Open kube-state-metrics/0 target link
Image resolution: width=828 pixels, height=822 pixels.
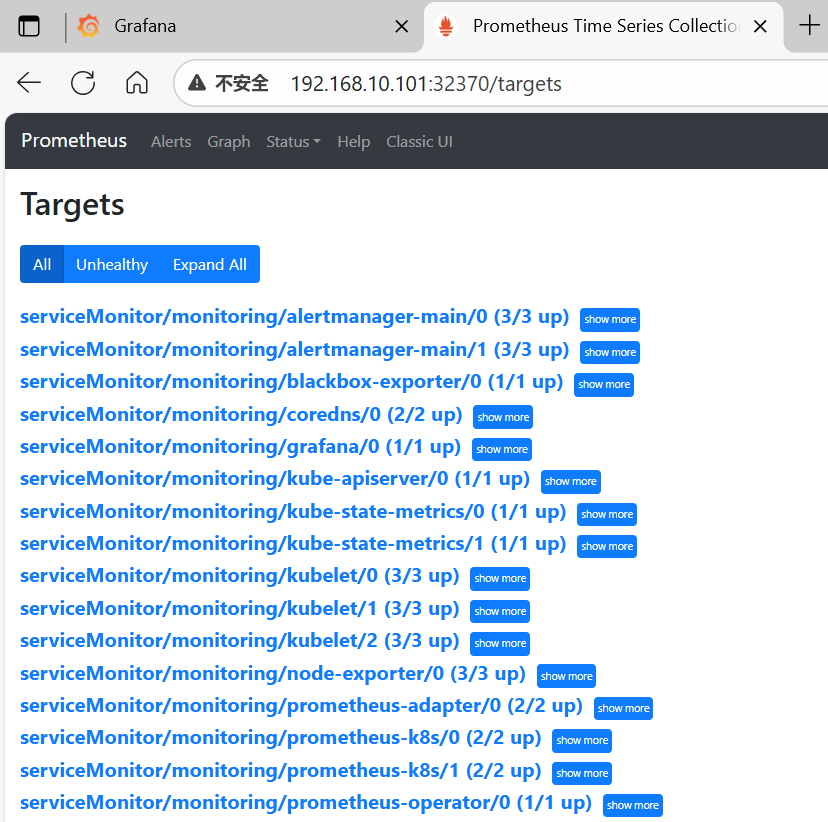[293, 512]
